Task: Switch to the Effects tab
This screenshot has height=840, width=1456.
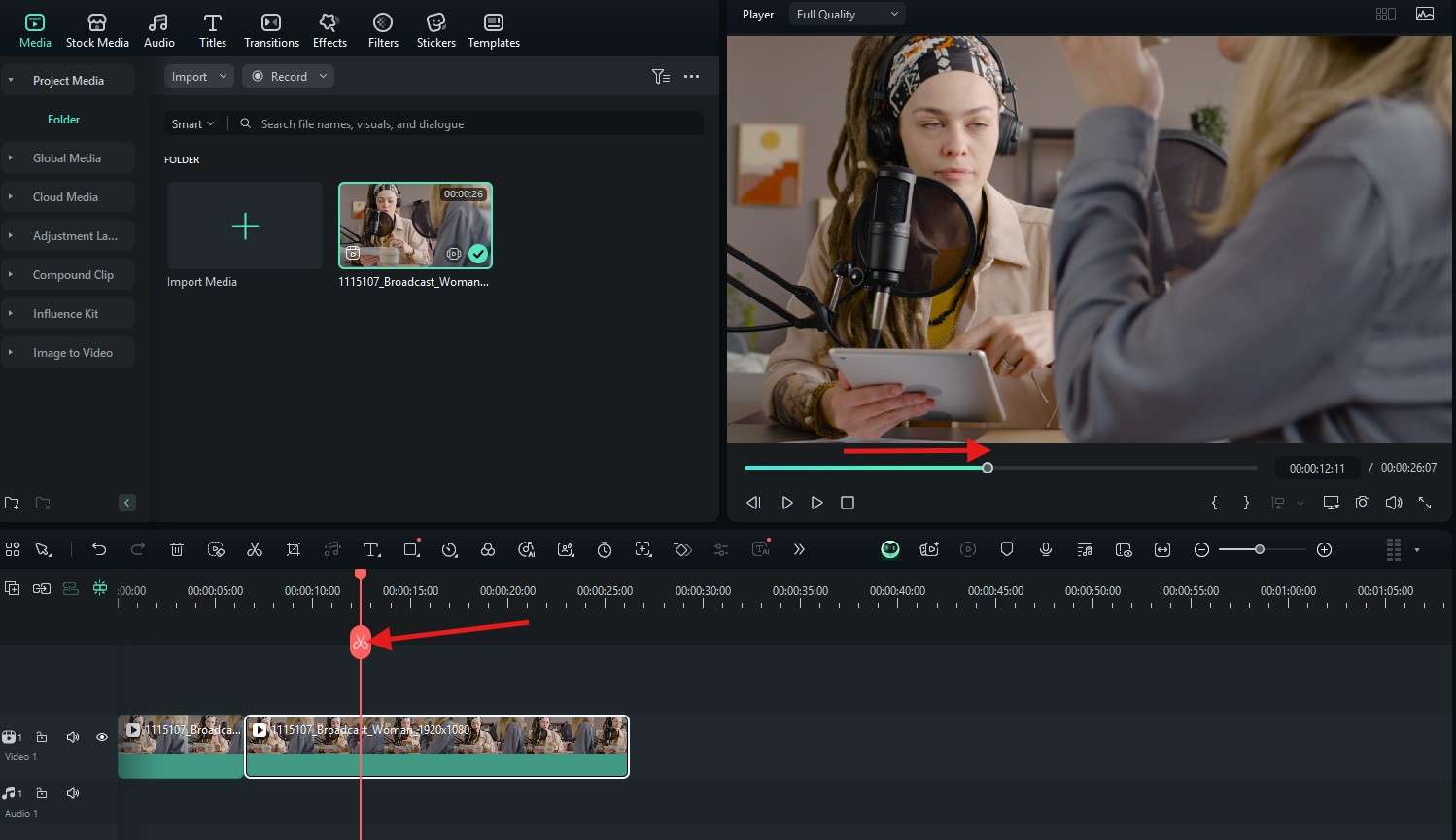Action: click(x=329, y=30)
